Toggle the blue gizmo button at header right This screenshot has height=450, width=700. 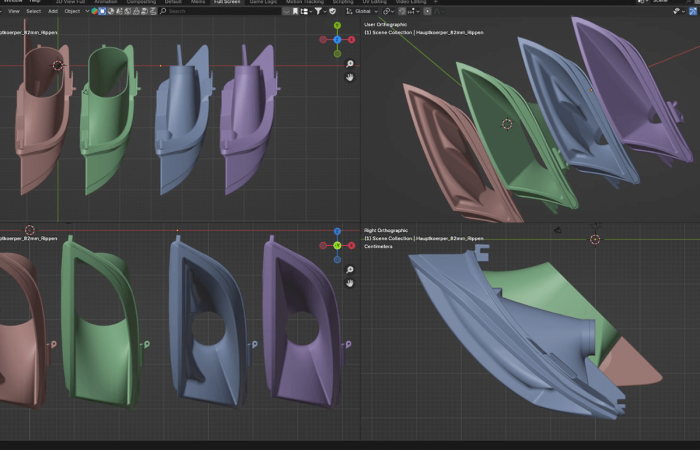pyautogui.click(x=693, y=11)
